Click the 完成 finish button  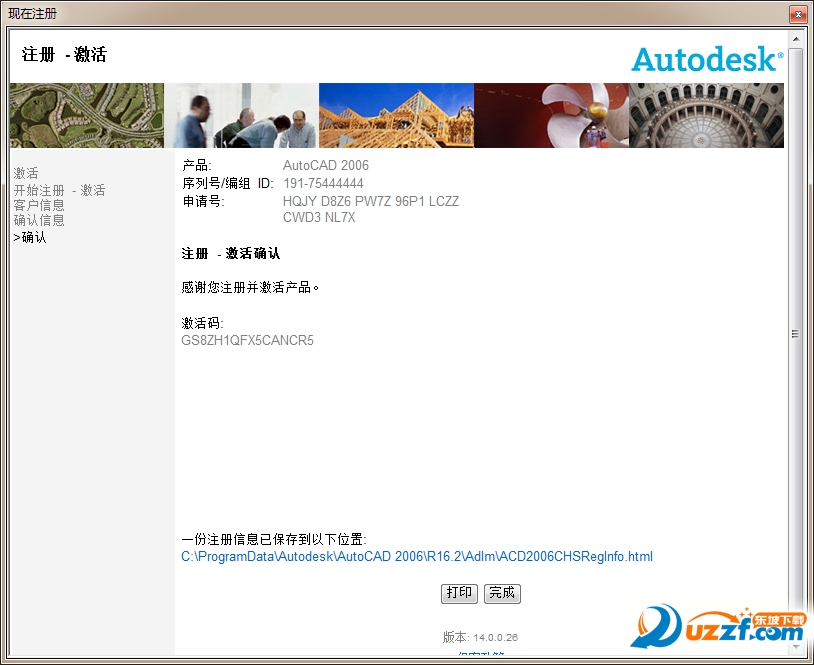pyautogui.click(x=502, y=593)
